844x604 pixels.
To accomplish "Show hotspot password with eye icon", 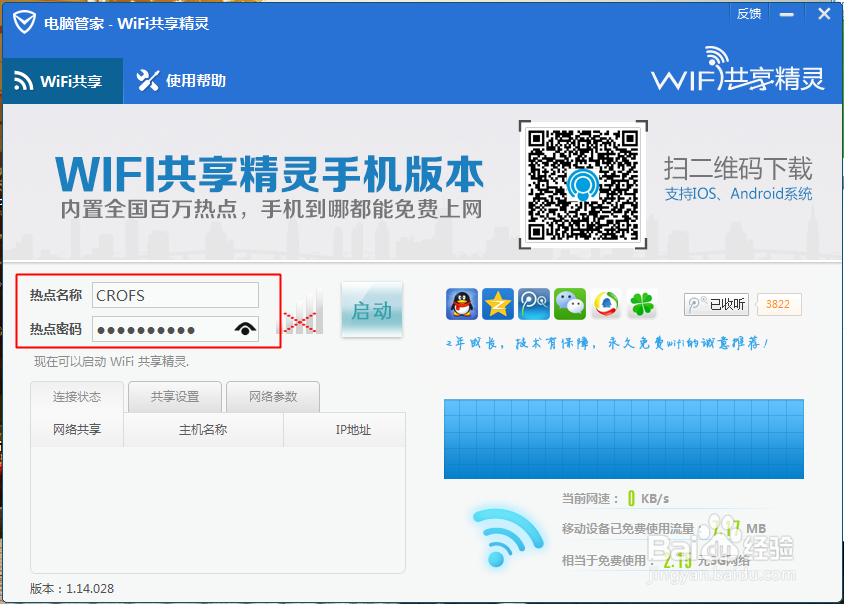I will (245, 328).
